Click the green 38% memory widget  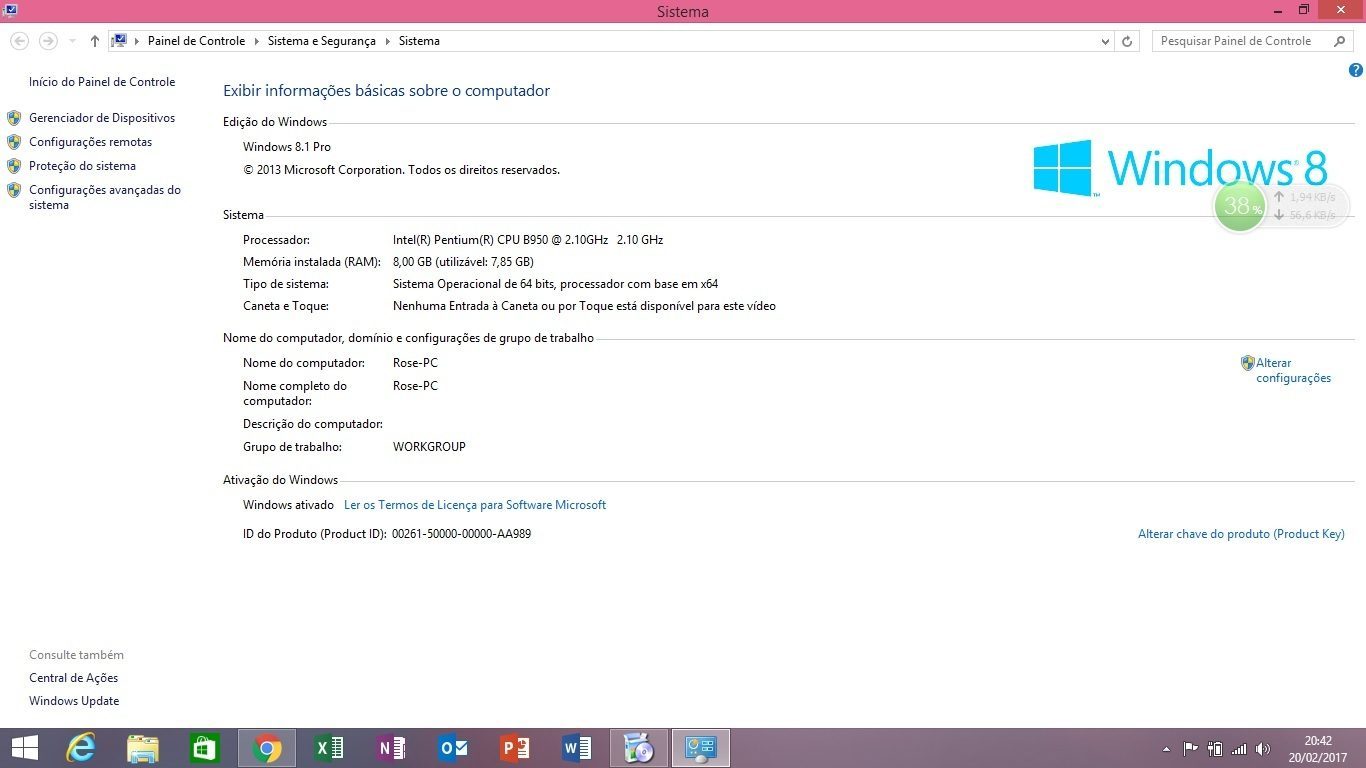click(x=1239, y=206)
